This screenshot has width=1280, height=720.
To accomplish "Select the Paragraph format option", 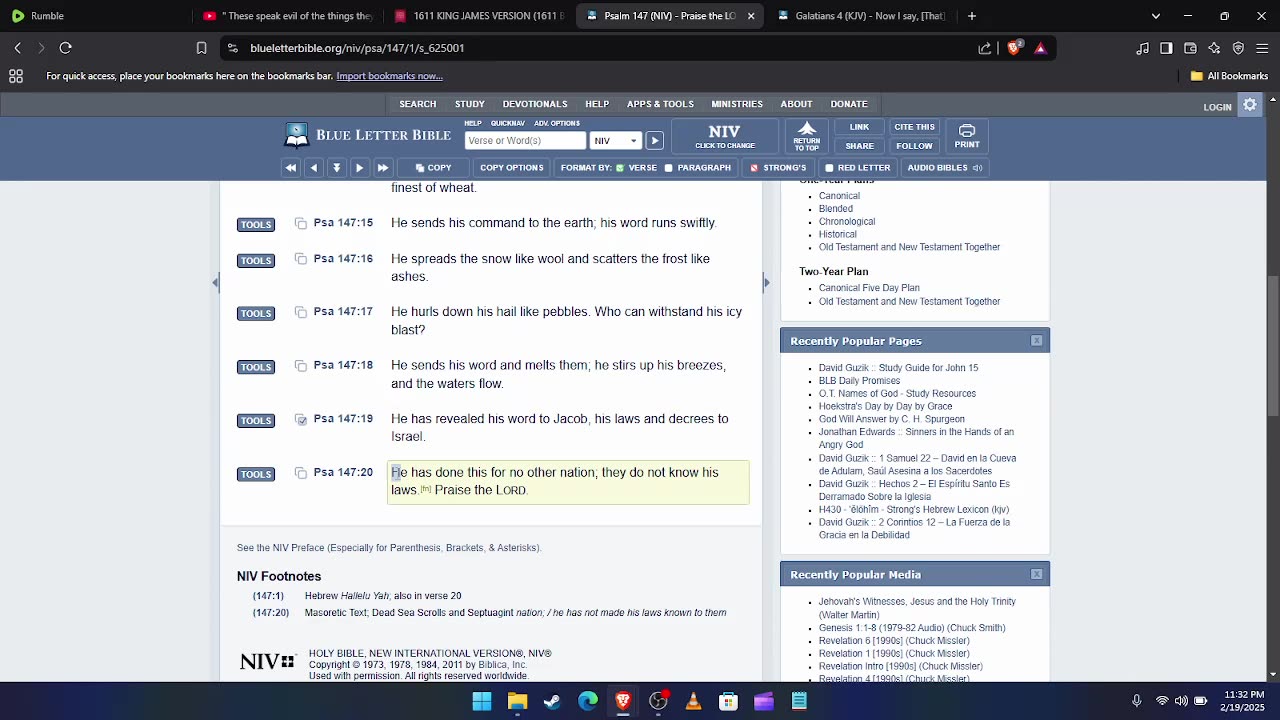I will 698,168.
